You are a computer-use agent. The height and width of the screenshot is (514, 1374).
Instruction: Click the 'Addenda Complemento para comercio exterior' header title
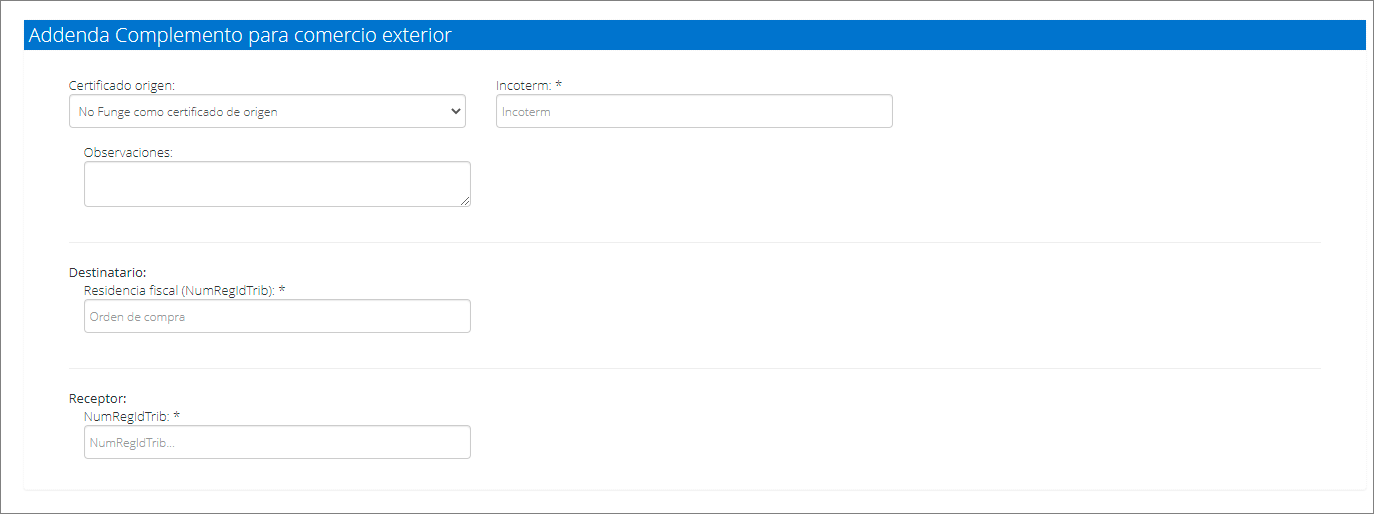click(240, 35)
